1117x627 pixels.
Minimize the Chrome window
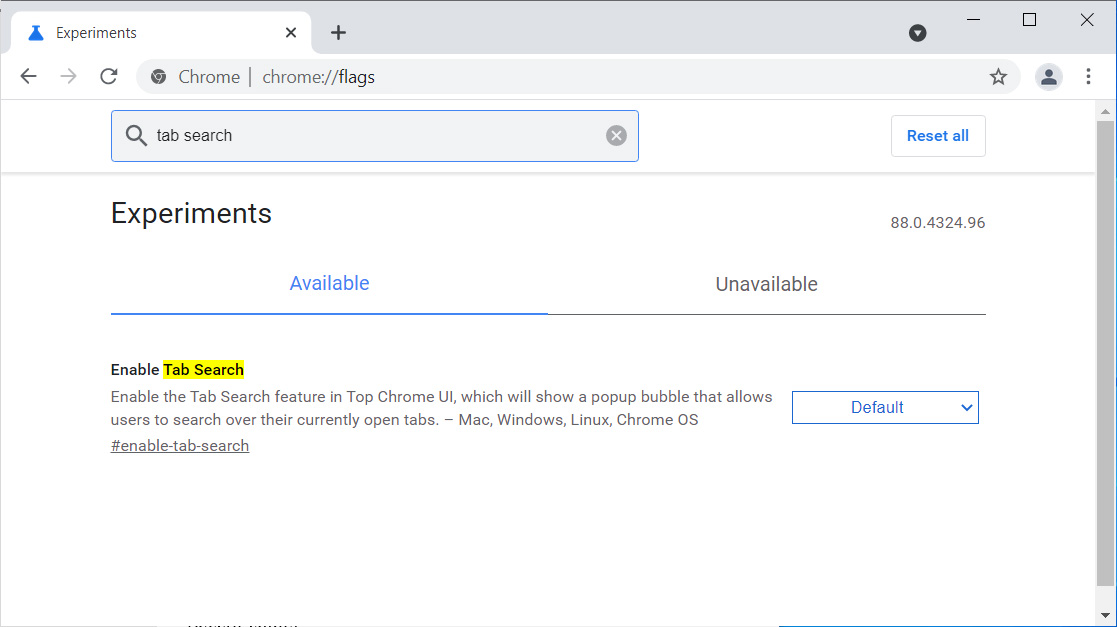pos(974,20)
